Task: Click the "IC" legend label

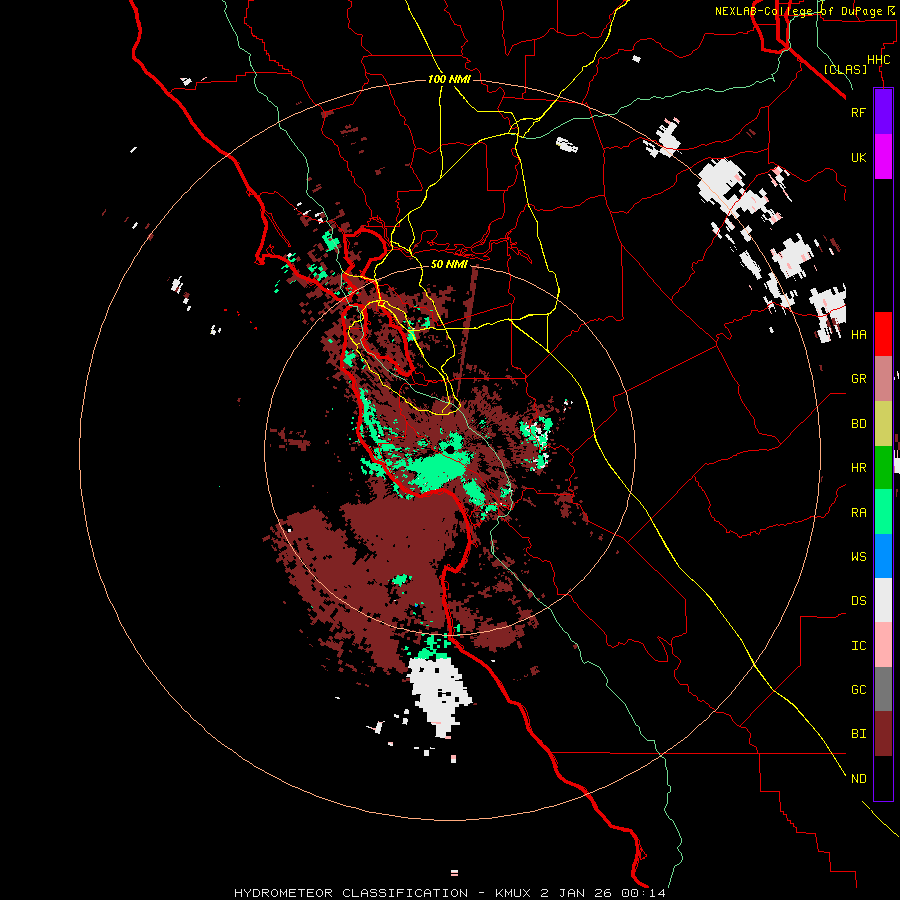Action: [858, 646]
